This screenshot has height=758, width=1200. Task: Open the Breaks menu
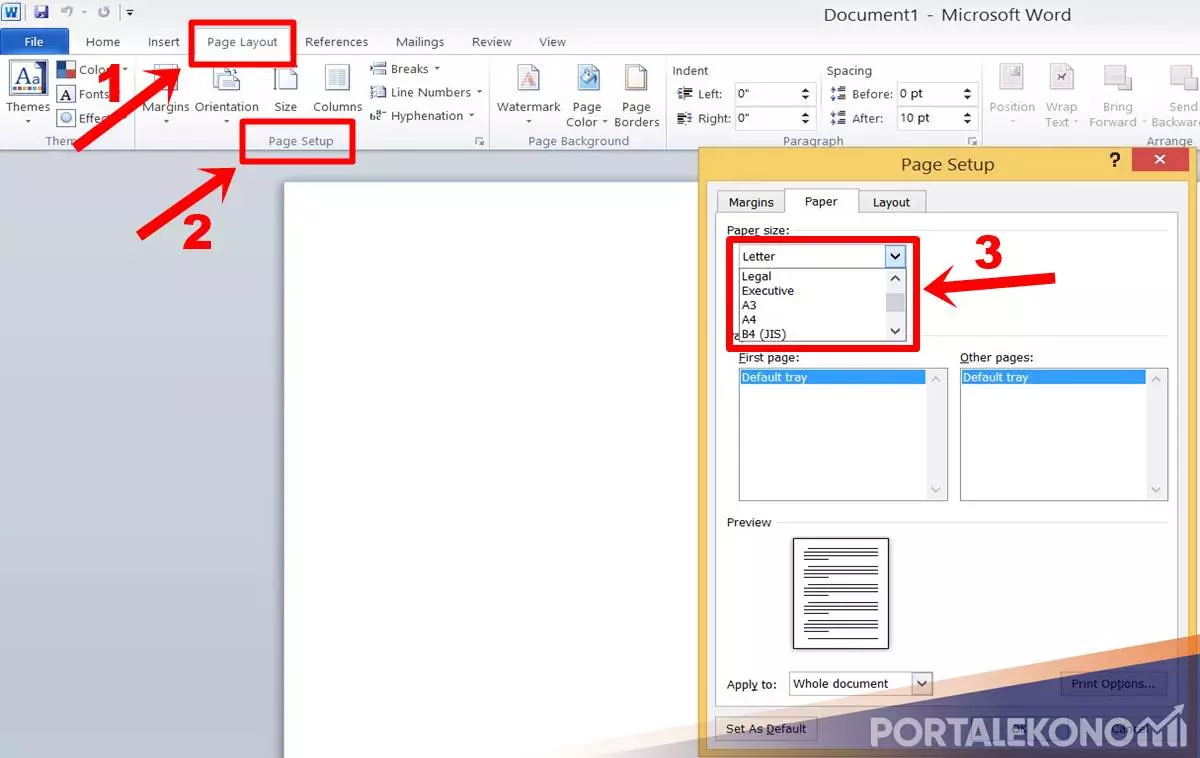point(406,69)
